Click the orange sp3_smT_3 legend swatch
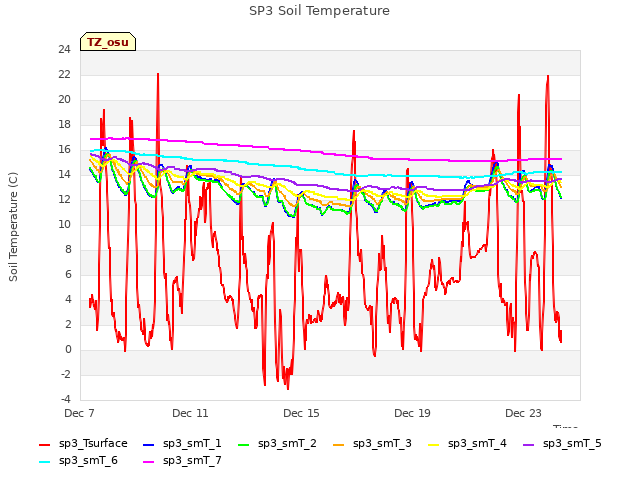 339,445
